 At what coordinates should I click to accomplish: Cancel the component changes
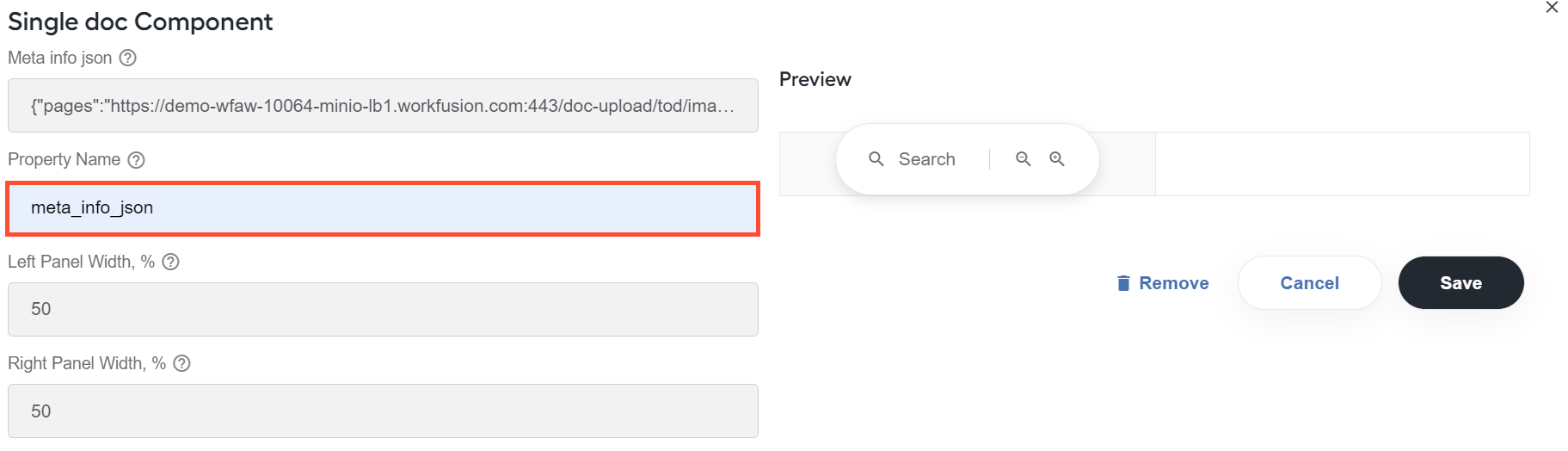1309,282
